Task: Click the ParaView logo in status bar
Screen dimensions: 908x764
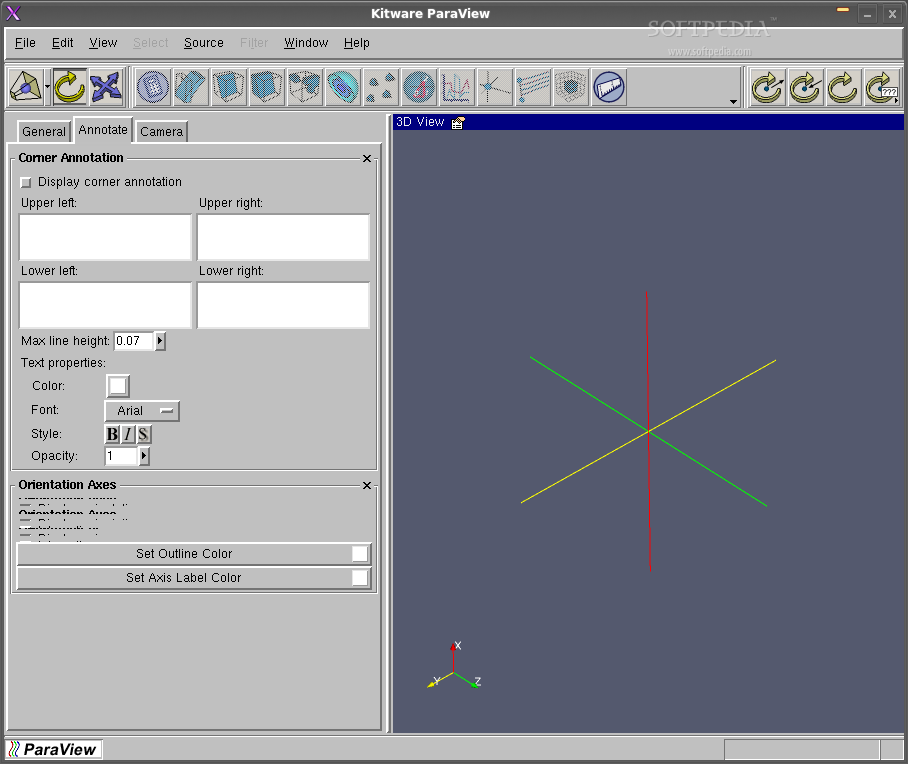Action: tap(54, 750)
